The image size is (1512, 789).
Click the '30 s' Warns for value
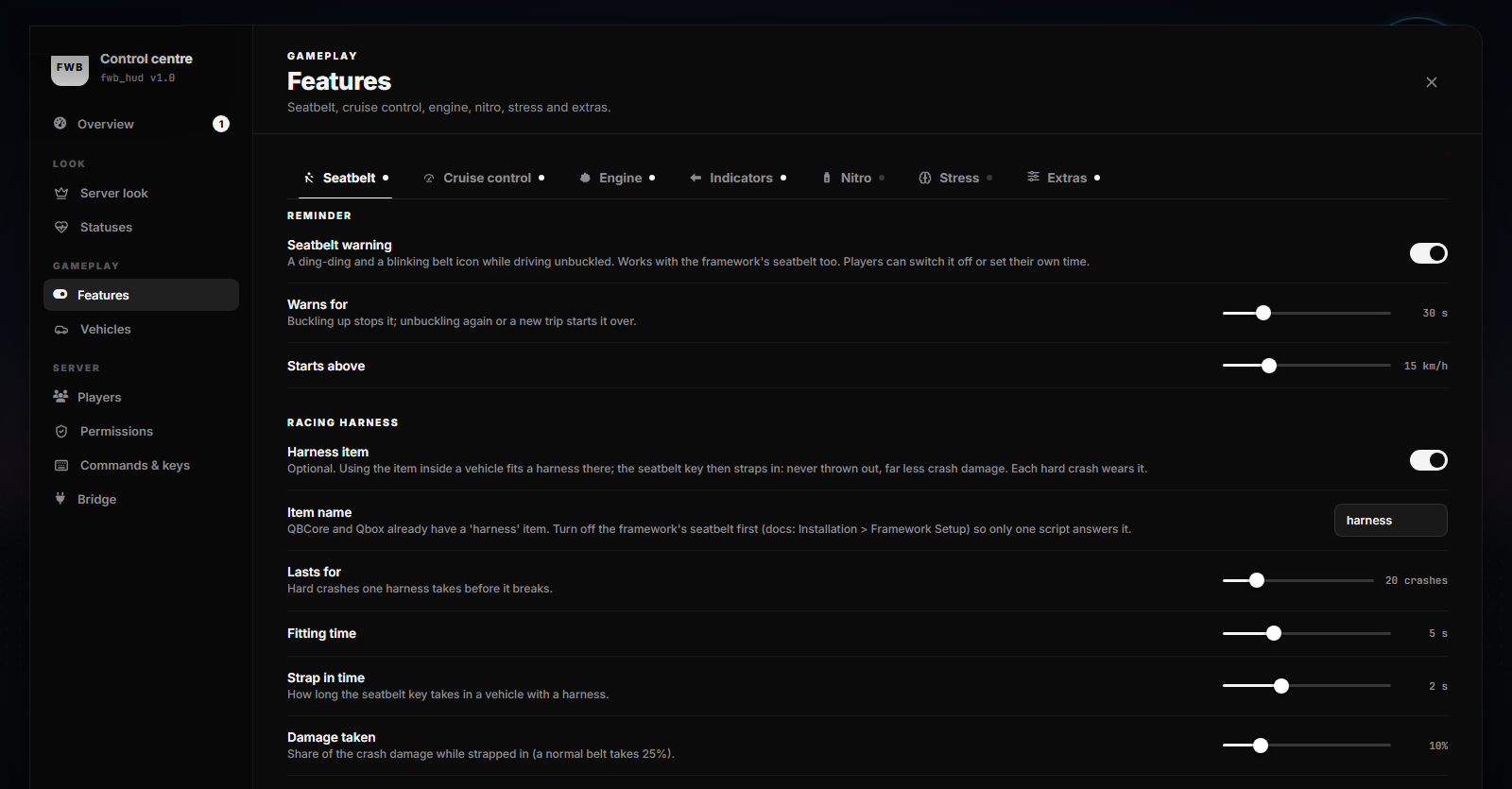(1435, 314)
